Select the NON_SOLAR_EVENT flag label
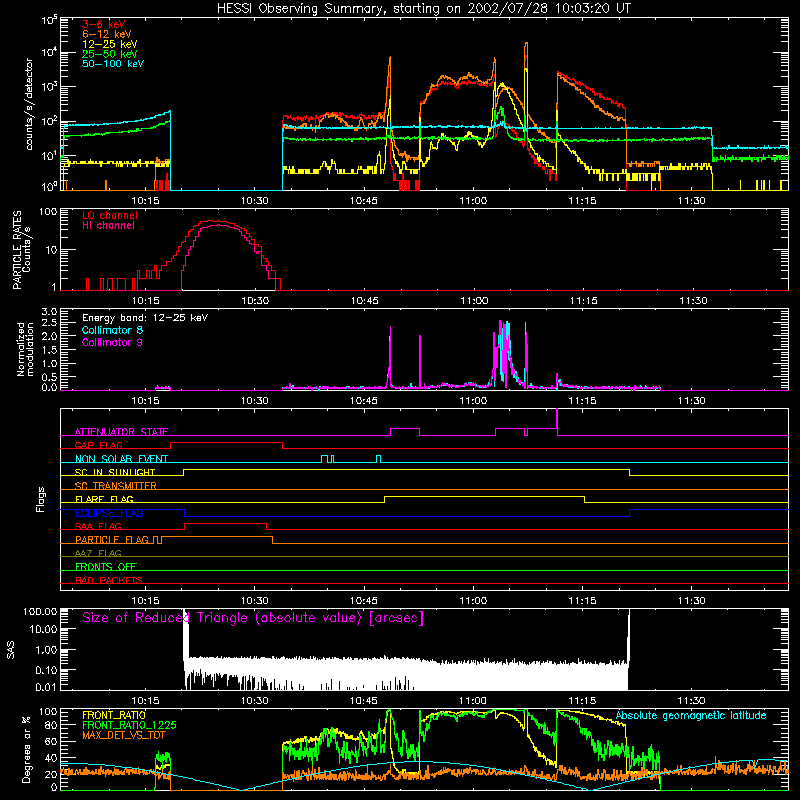 pyautogui.click(x=121, y=459)
